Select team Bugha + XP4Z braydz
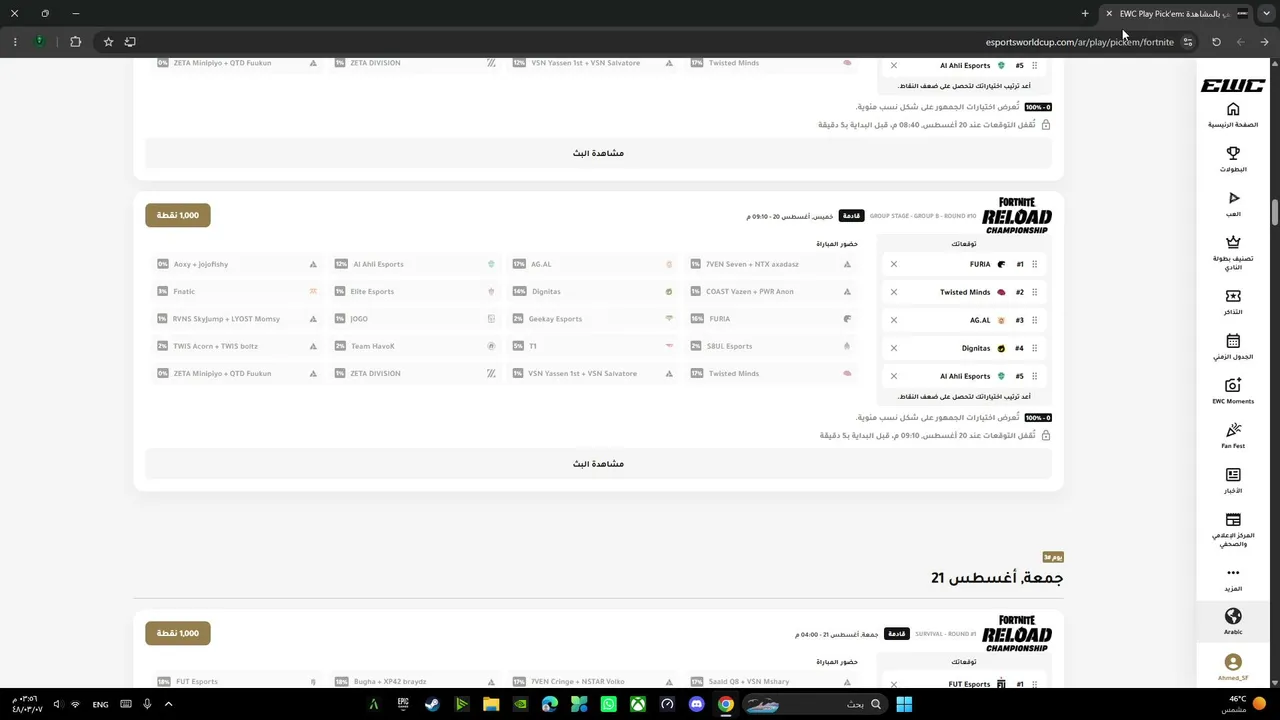Viewport: 1280px width, 720px height. coord(415,682)
